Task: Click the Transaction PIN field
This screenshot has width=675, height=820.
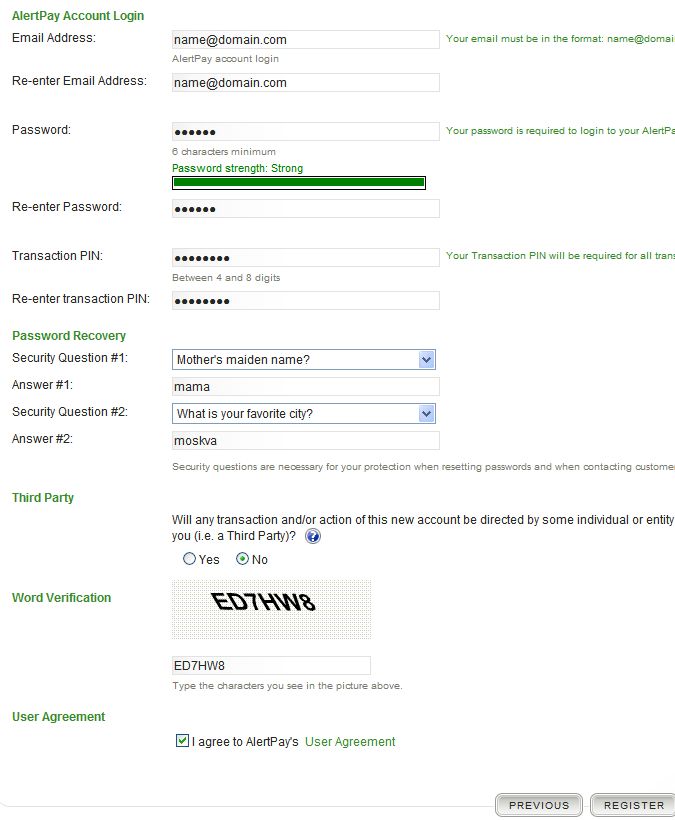Action: 305,257
